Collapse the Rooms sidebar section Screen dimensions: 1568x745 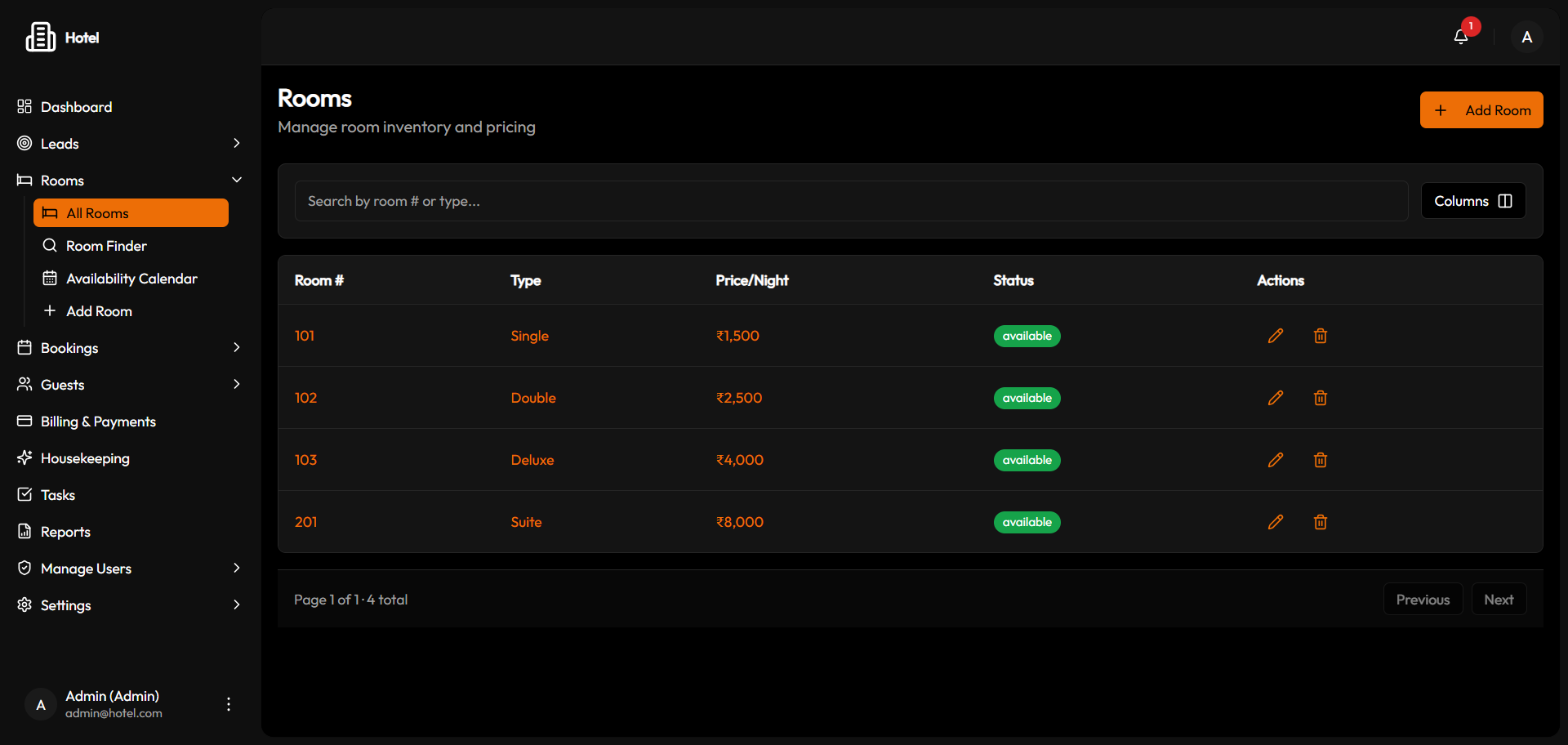(x=236, y=181)
